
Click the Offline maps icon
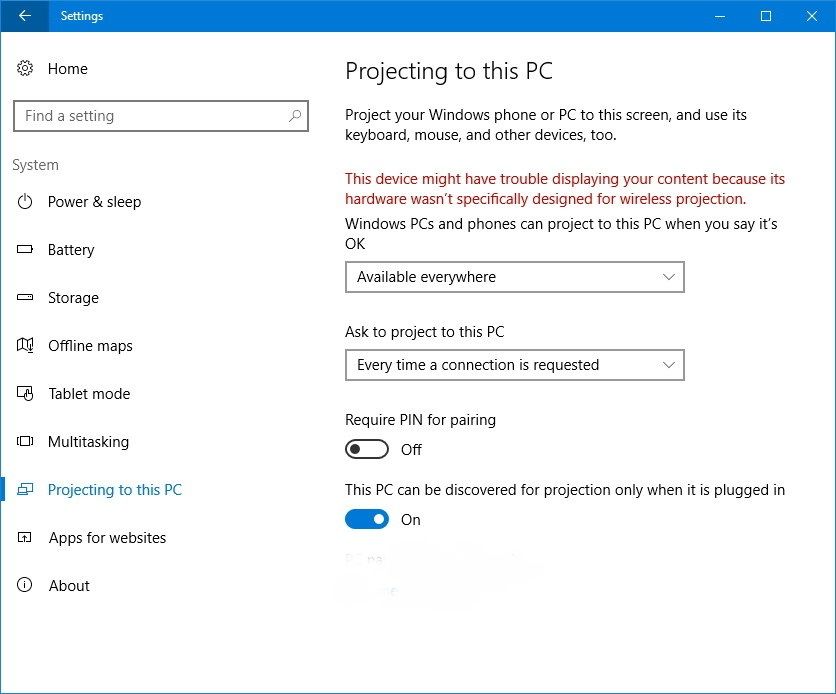[x=25, y=346]
